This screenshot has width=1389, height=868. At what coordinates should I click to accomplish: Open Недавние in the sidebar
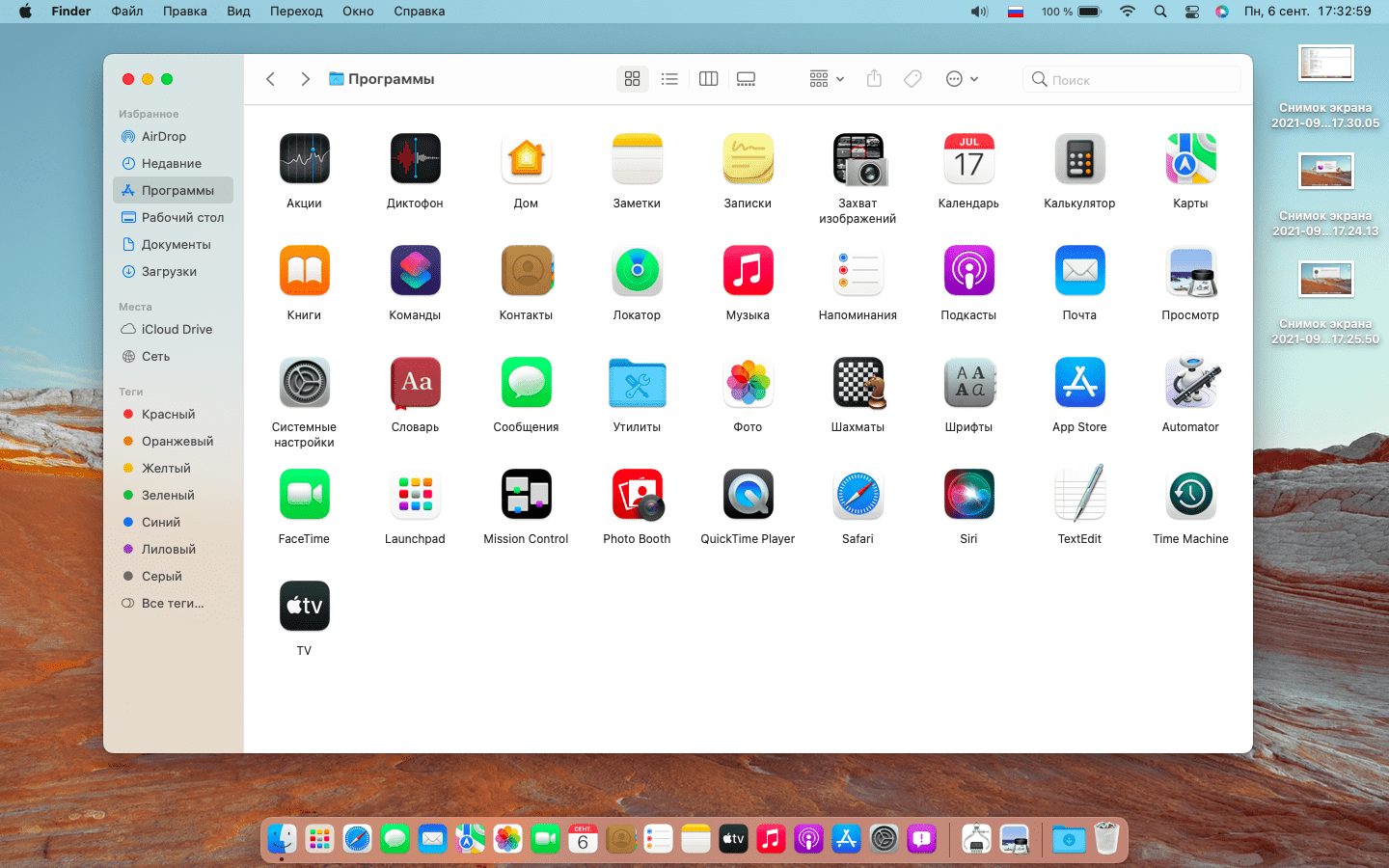click(x=173, y=164)
